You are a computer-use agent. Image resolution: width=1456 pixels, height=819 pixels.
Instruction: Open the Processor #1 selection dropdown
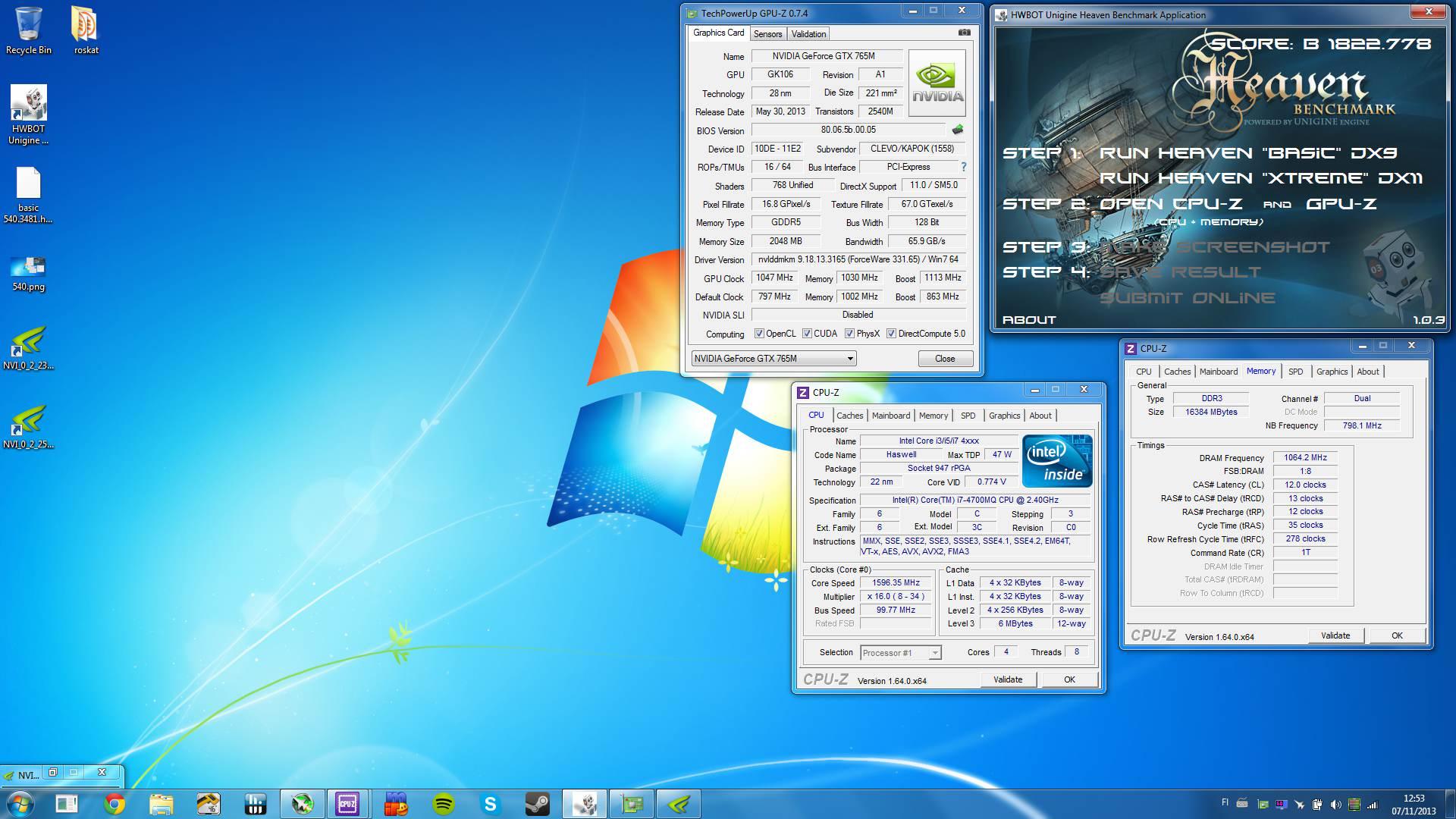click(901, 653)
